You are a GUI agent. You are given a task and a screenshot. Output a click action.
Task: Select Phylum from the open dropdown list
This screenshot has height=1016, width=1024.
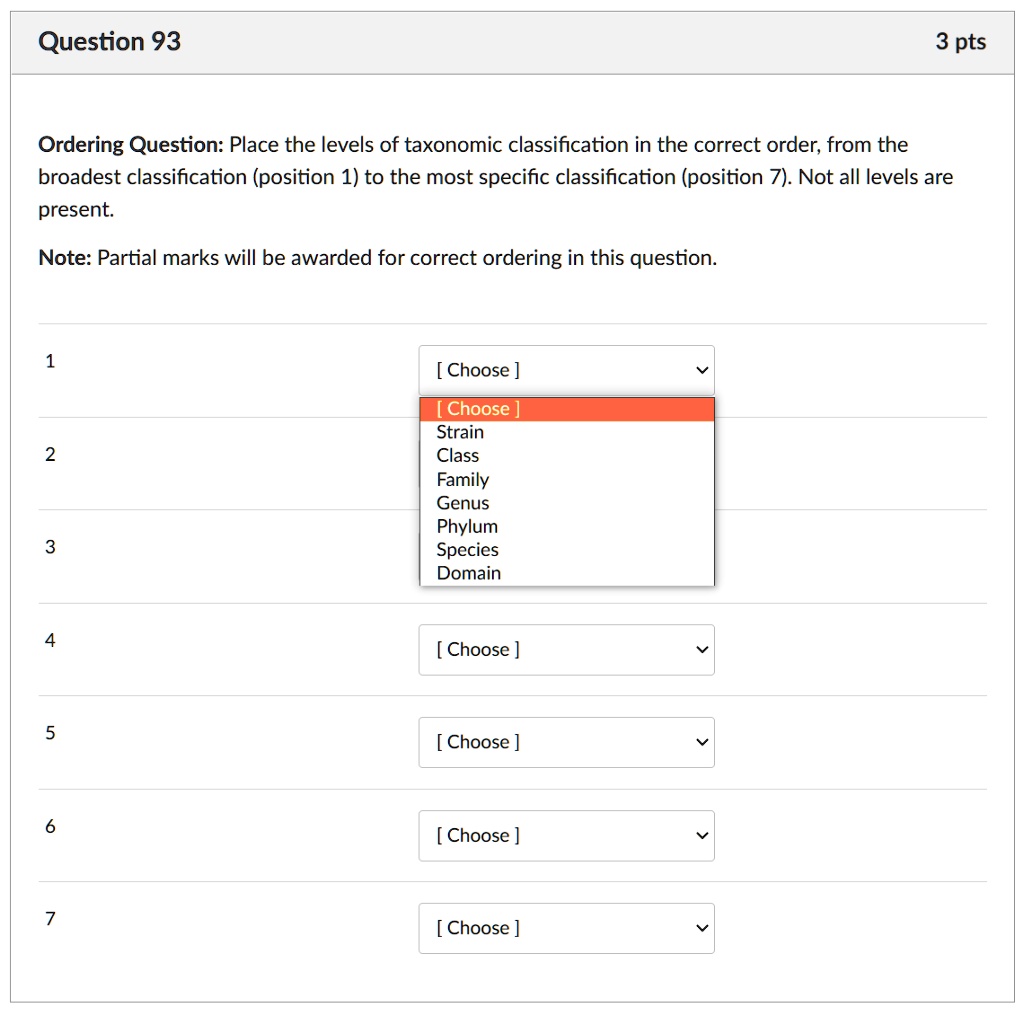[x=466, y=526]
